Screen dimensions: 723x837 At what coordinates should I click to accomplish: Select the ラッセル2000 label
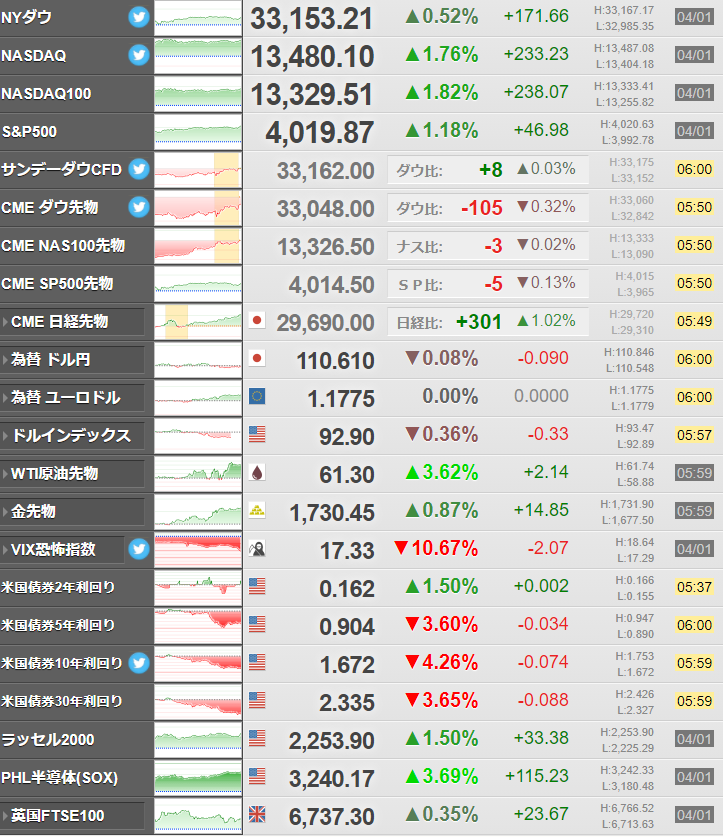tap(48, 739)
